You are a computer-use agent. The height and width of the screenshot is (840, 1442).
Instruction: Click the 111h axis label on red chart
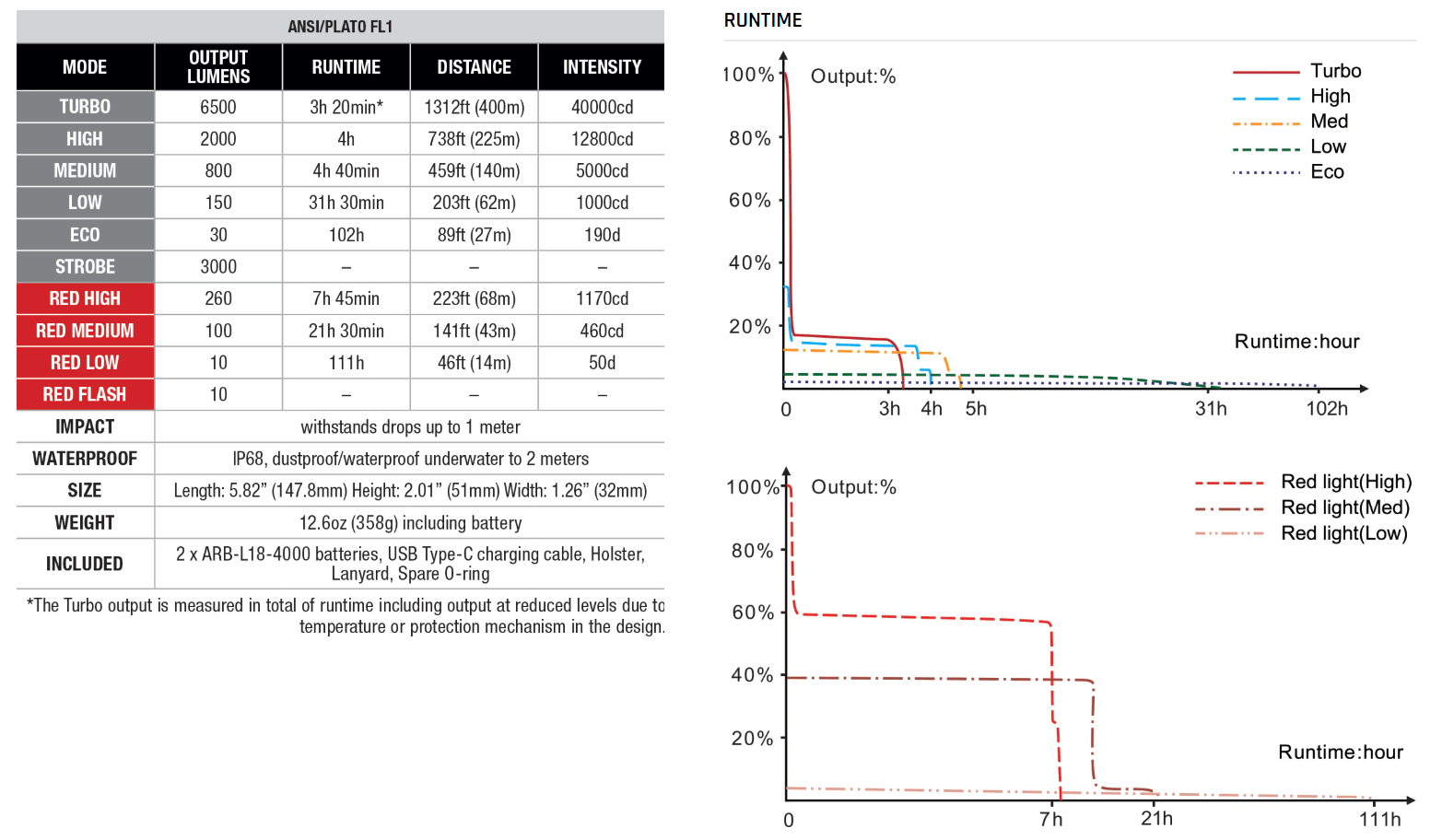[x=1379, y=820]
